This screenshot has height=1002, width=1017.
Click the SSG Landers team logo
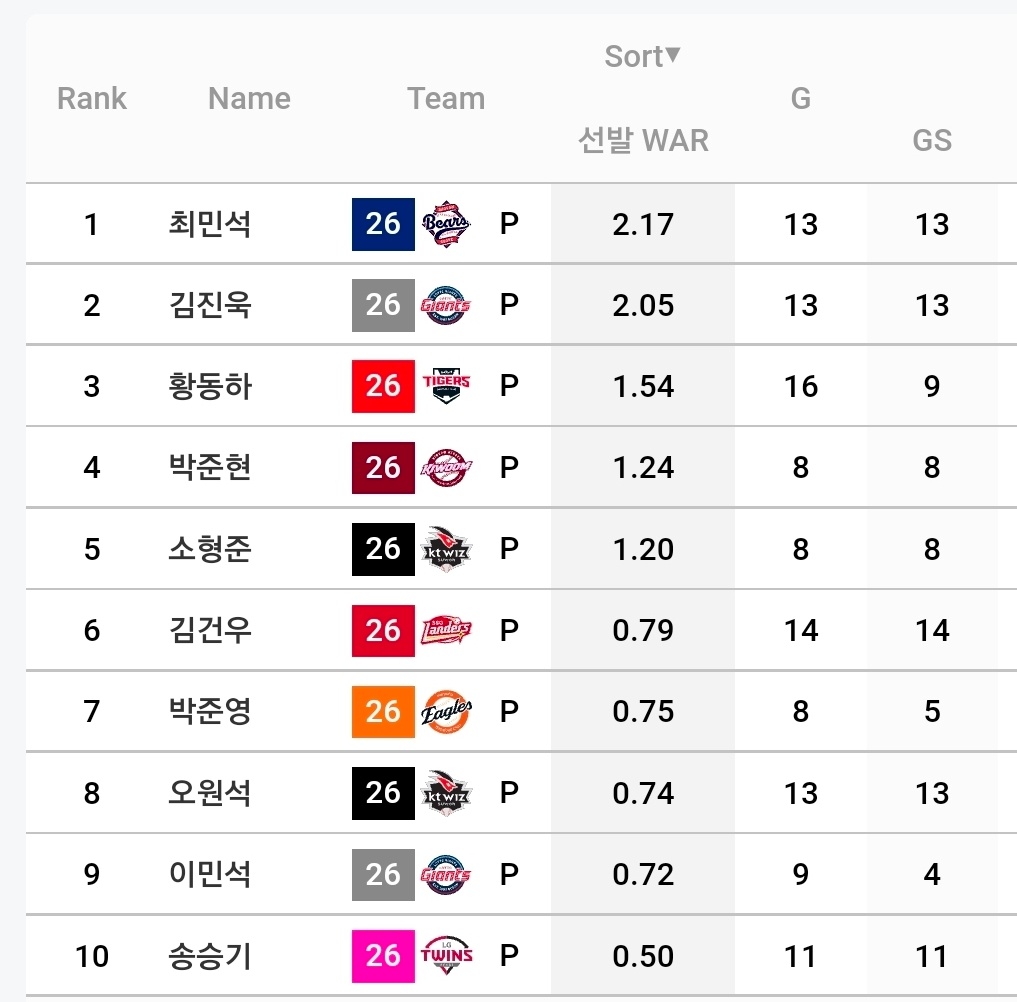point(446,630)
